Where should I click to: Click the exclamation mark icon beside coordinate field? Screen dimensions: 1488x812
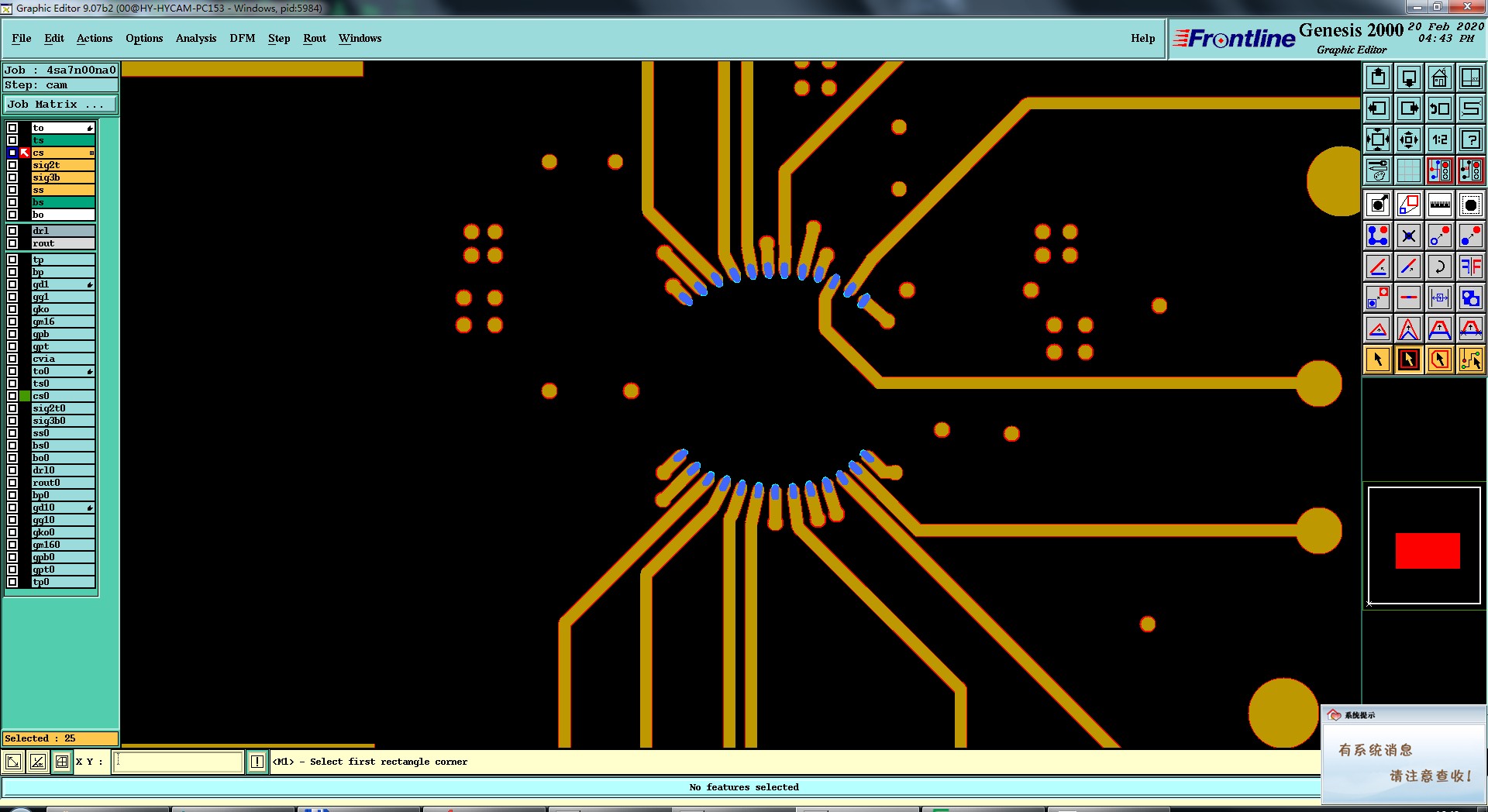257,762
